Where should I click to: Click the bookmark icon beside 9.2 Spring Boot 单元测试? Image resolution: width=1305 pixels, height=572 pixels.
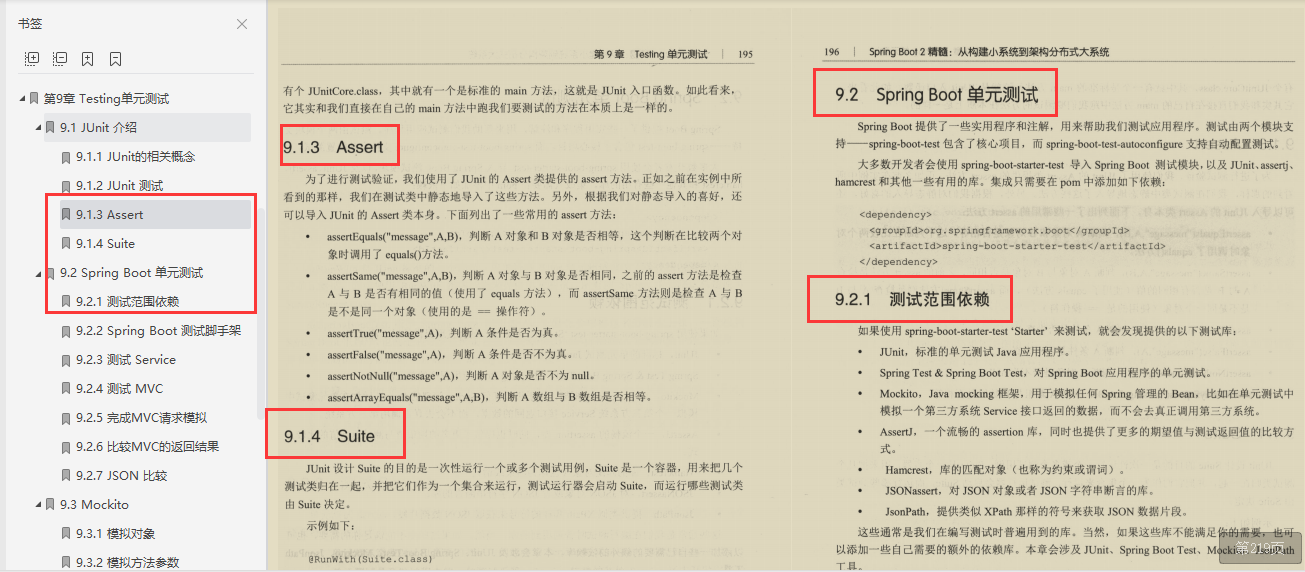[x=49, y=273]
